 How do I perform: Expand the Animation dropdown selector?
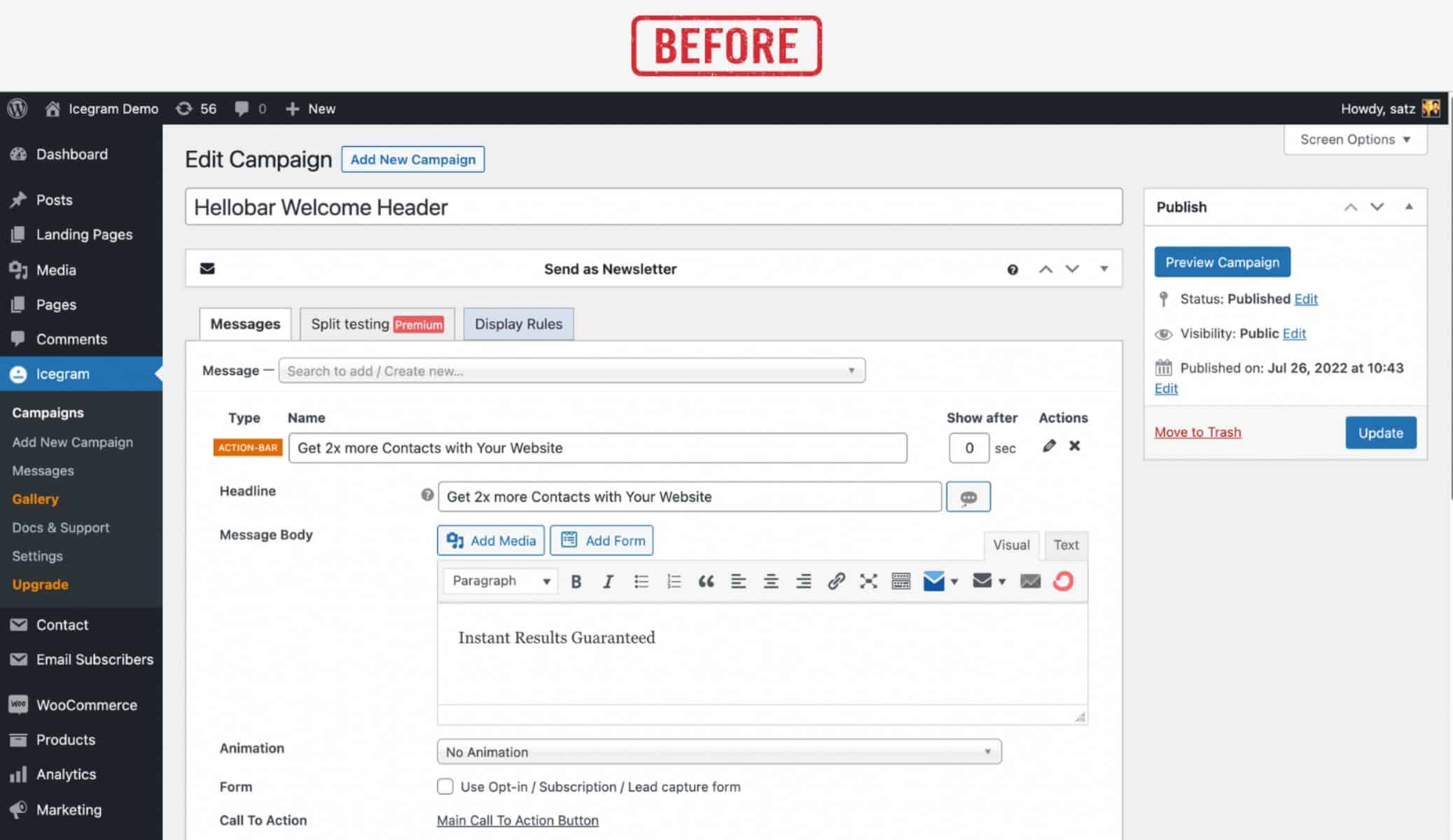click(x=988, y=752)
